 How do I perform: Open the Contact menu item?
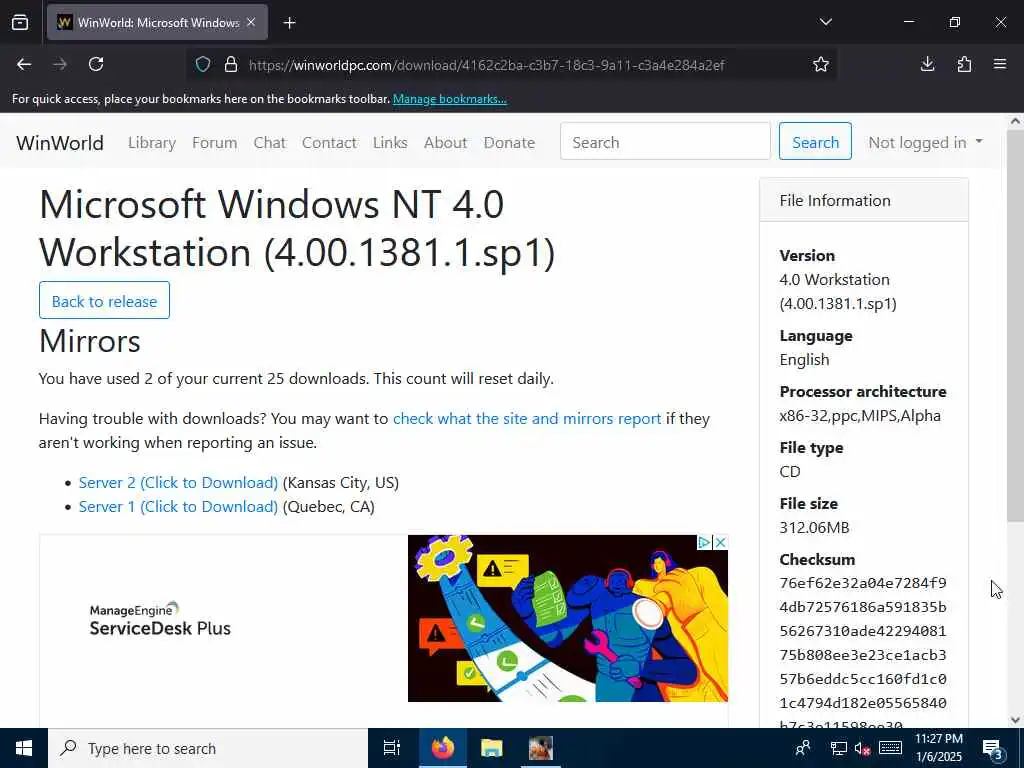click(329, 142)
